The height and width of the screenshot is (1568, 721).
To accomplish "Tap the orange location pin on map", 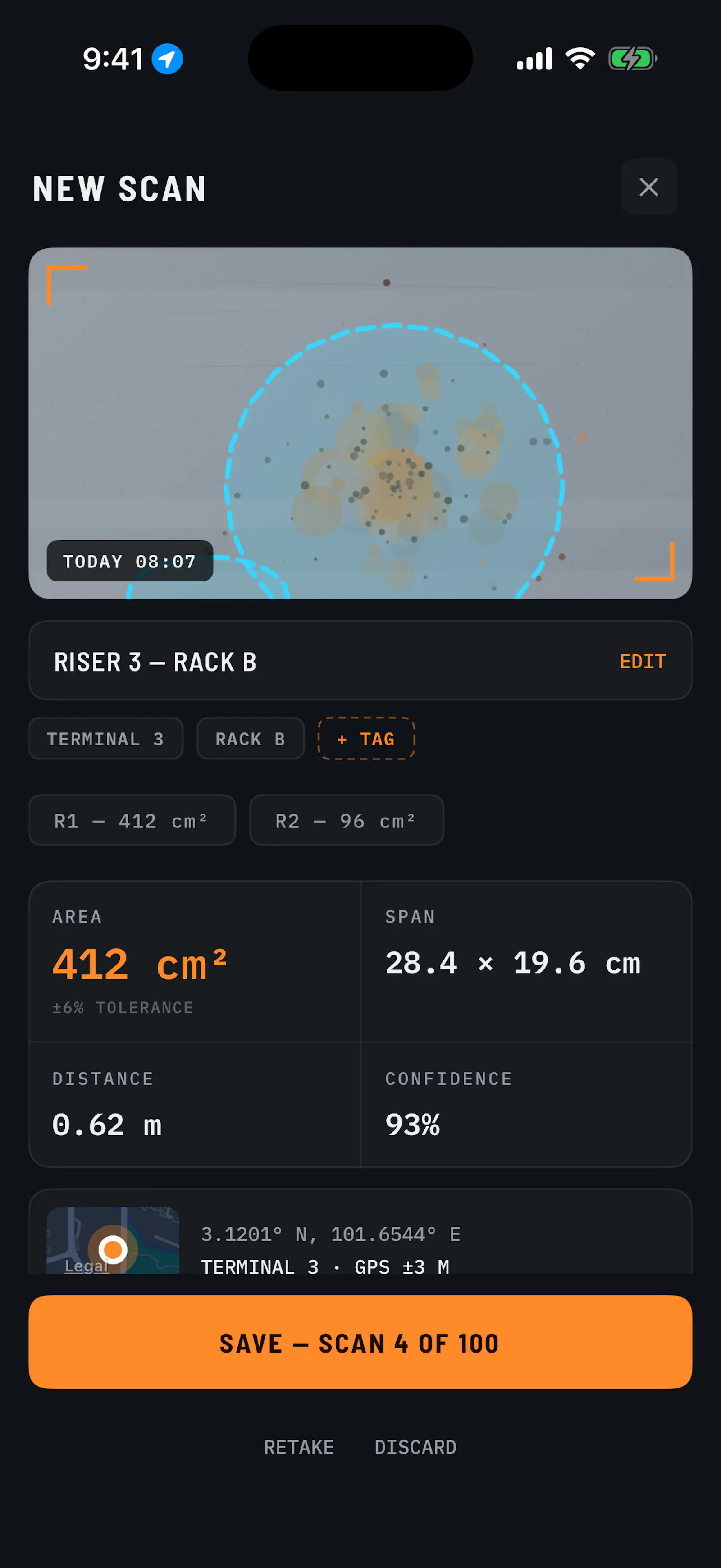I will [113, 1249].
